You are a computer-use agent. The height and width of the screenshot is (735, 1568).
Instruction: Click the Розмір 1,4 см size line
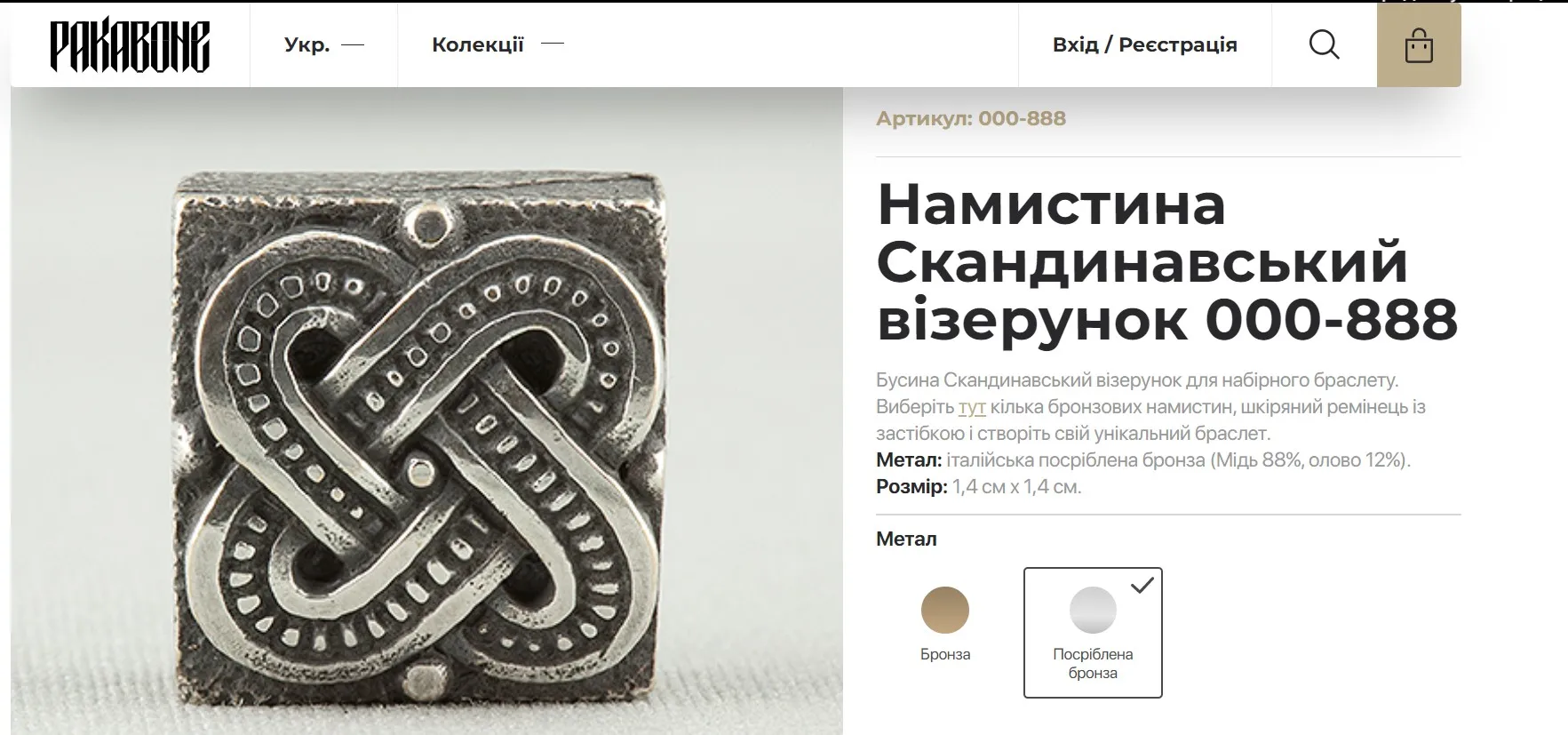tap(978, 487)
